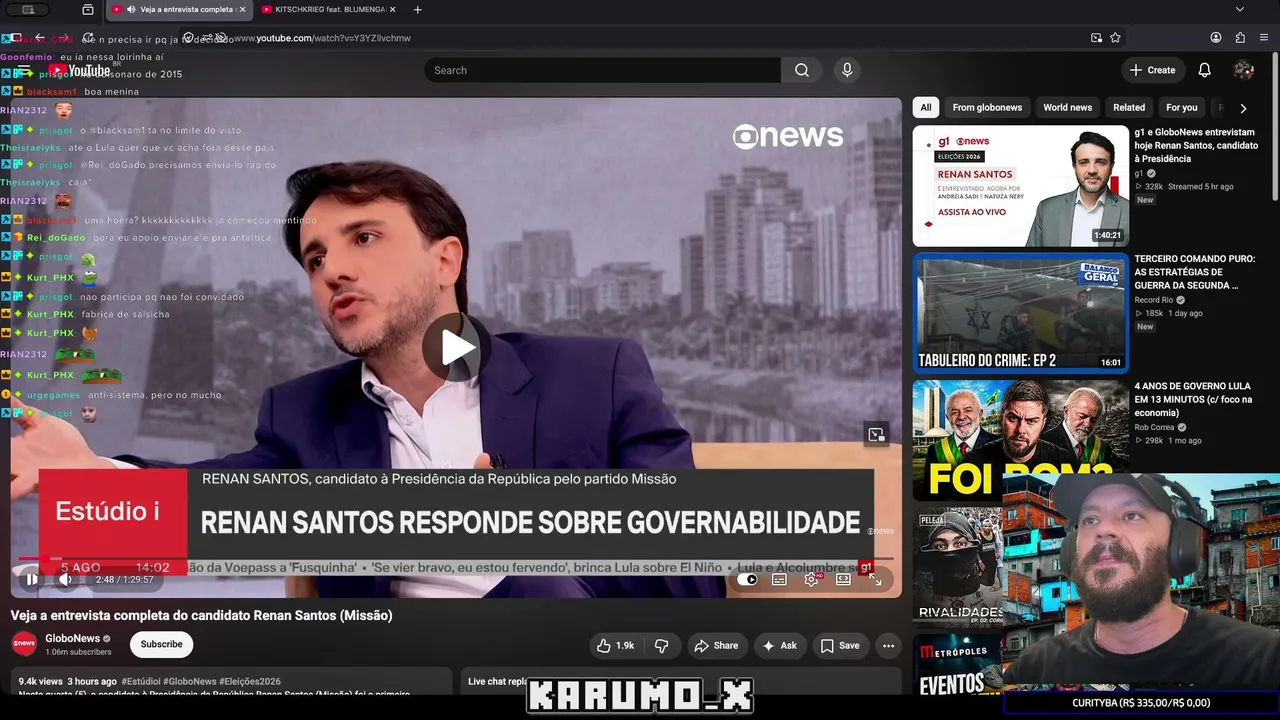Image resolution: width=1280 pixels, height=720 pixels.
Task: Select the 'World news' chip
Action: click(1067, 107)
